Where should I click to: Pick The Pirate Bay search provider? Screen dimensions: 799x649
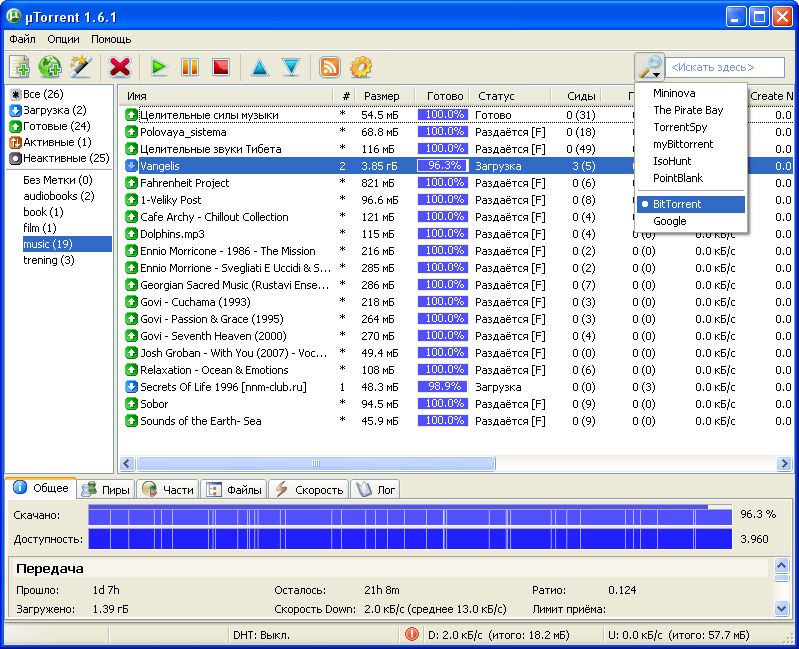pyautogui.click(x=687, y=110)
